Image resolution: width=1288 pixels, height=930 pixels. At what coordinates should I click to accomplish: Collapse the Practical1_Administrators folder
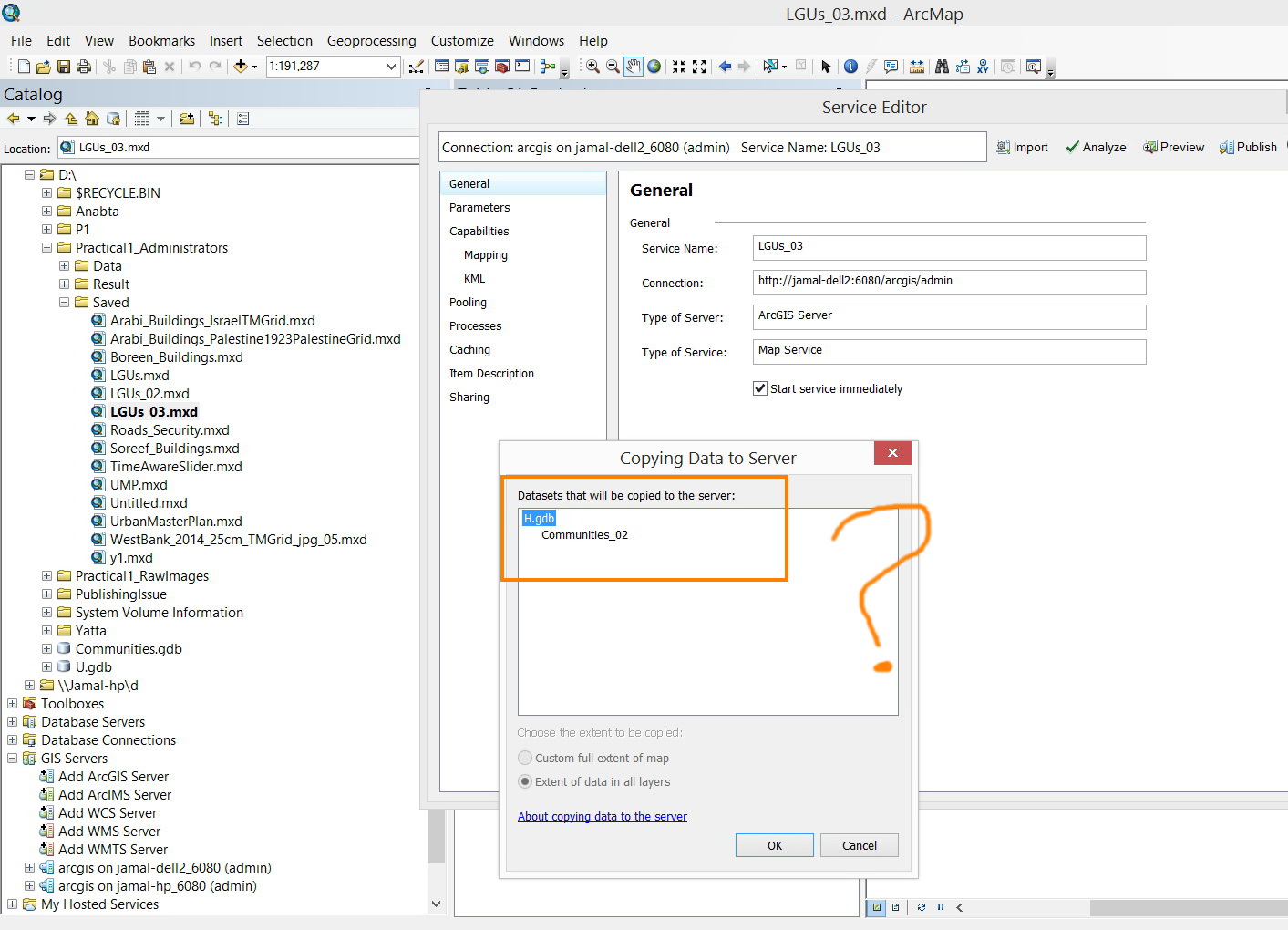coord(47,247)
